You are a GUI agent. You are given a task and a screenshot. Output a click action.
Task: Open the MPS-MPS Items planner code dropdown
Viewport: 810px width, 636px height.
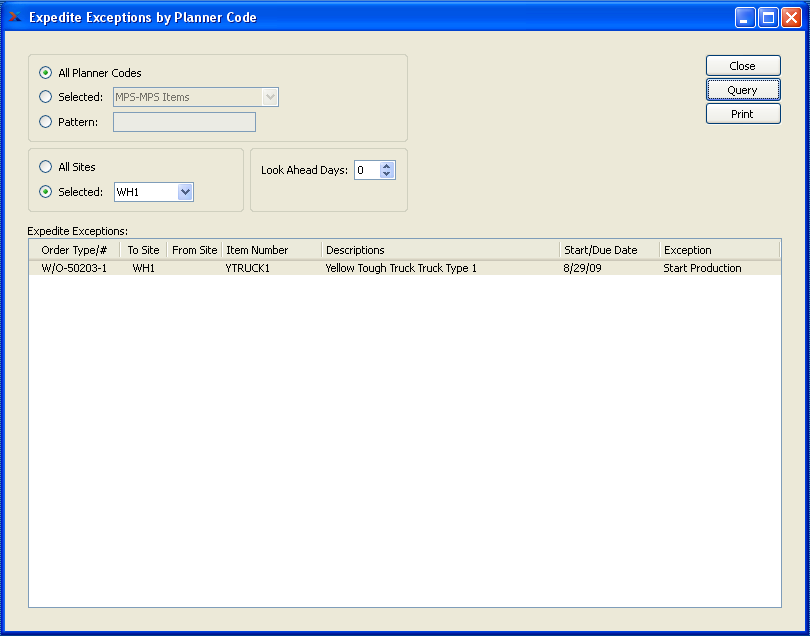pos(196,97)
